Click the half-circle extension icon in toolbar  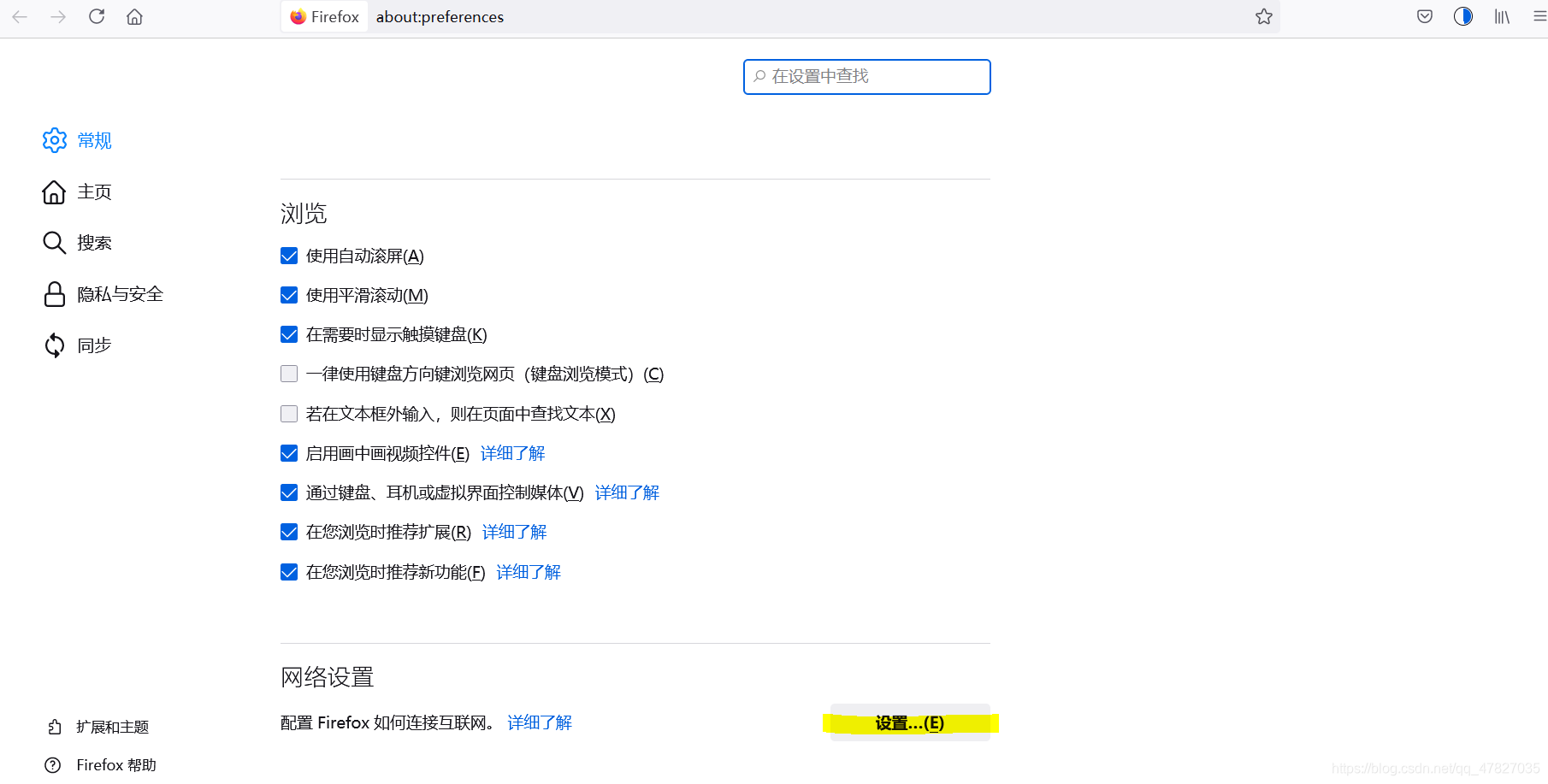pyautogui.click(x=1463, y=16)
